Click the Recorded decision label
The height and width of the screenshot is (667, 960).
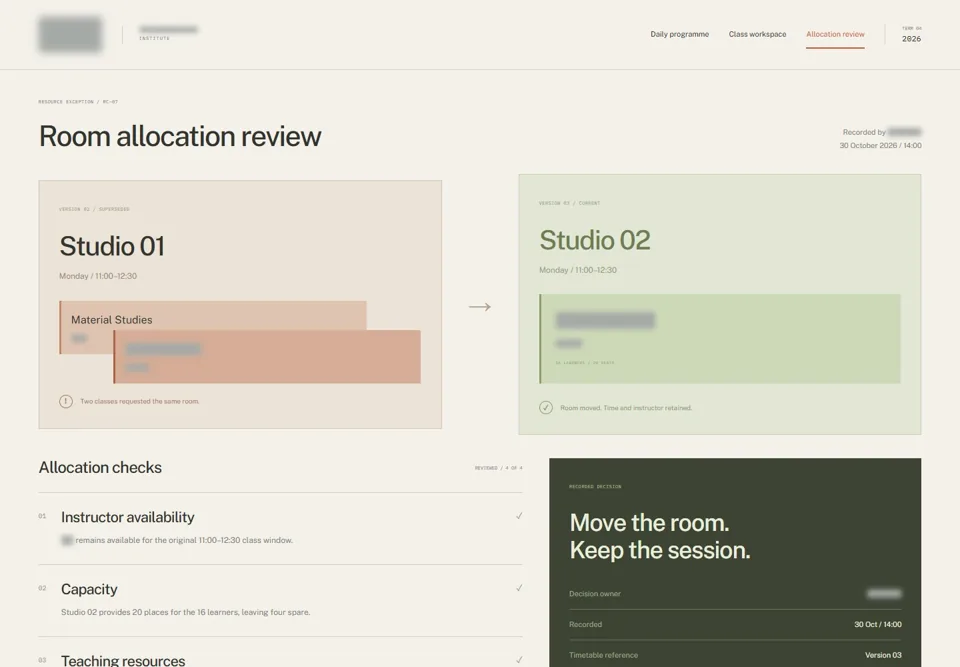[x=595, y=487]
